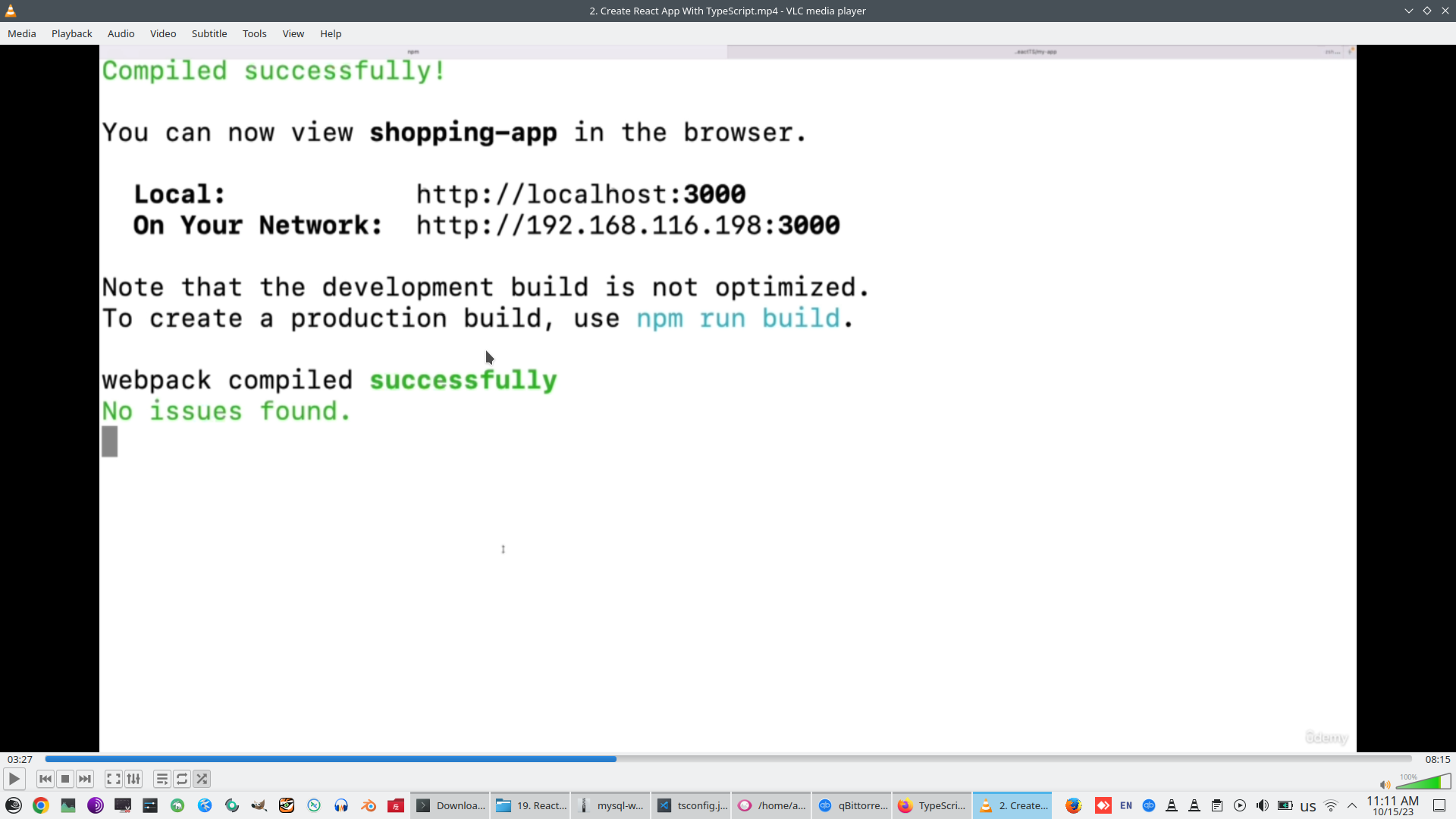Mute audio with speaker icon

point(1385,785)
